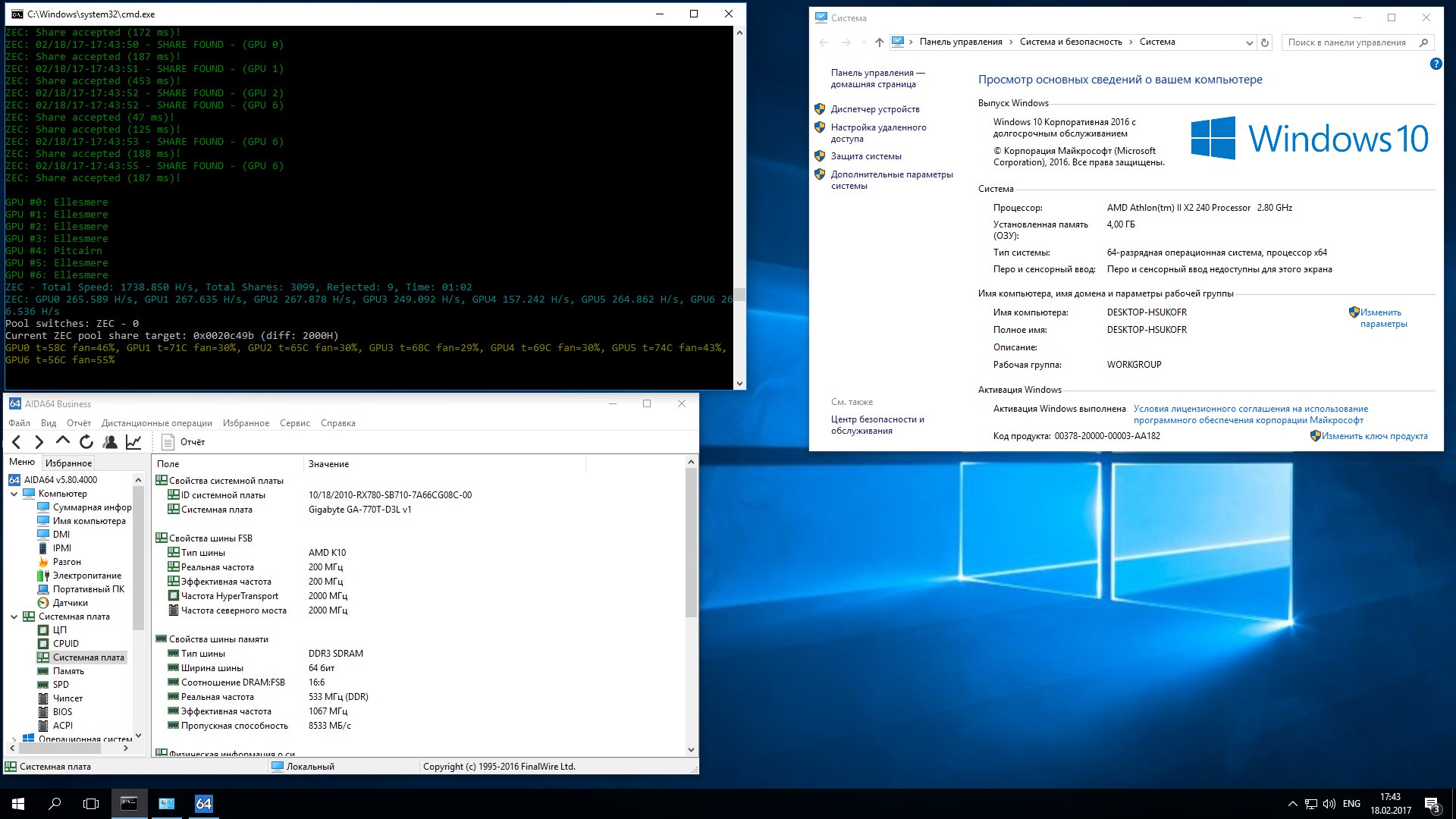The image size is (1456, 819).
Task: Click AIDA64 Back navigation arrow
Action: click(x=17, y=442)
